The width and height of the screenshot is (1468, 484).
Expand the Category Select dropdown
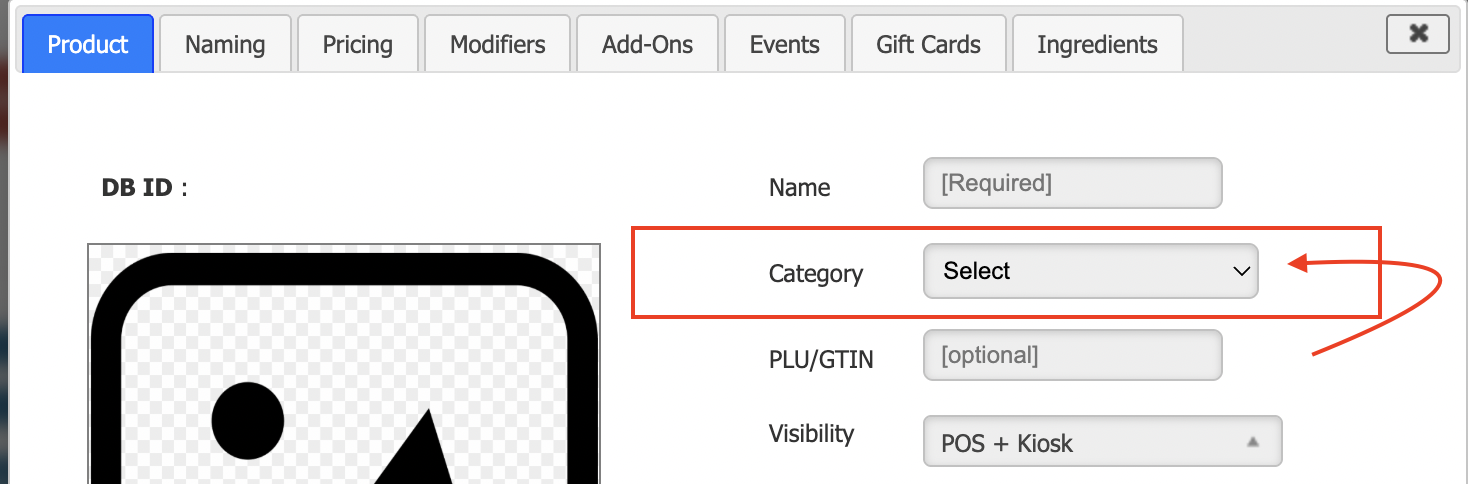1090,271
